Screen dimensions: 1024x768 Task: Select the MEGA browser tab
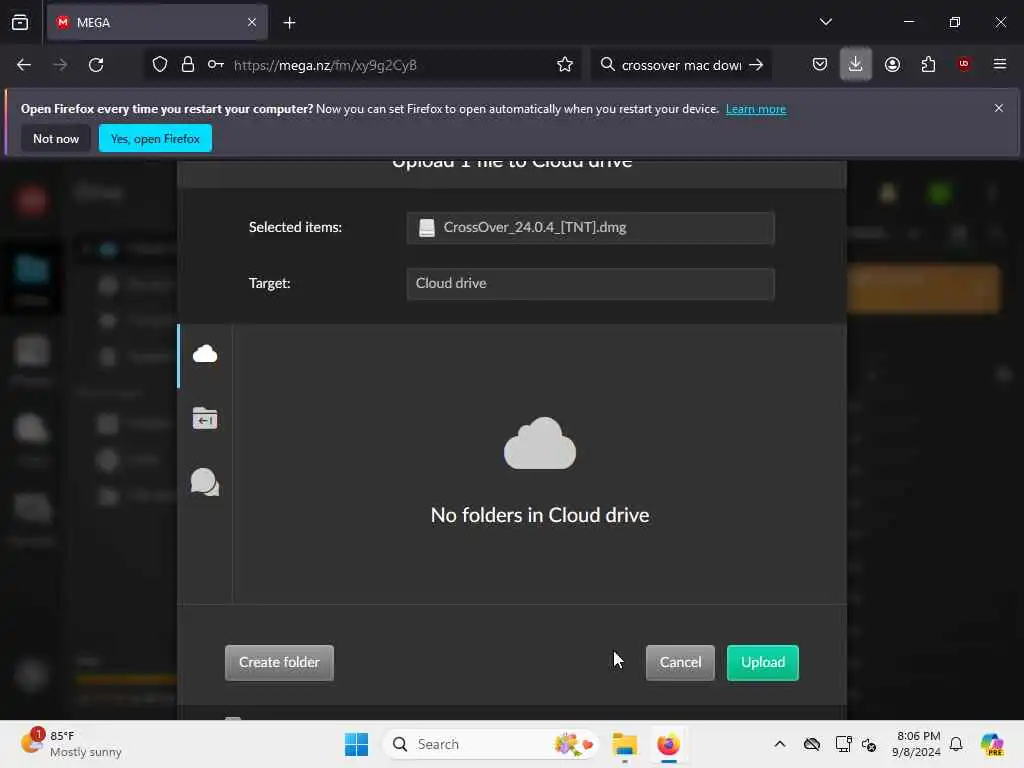[157, 23]
